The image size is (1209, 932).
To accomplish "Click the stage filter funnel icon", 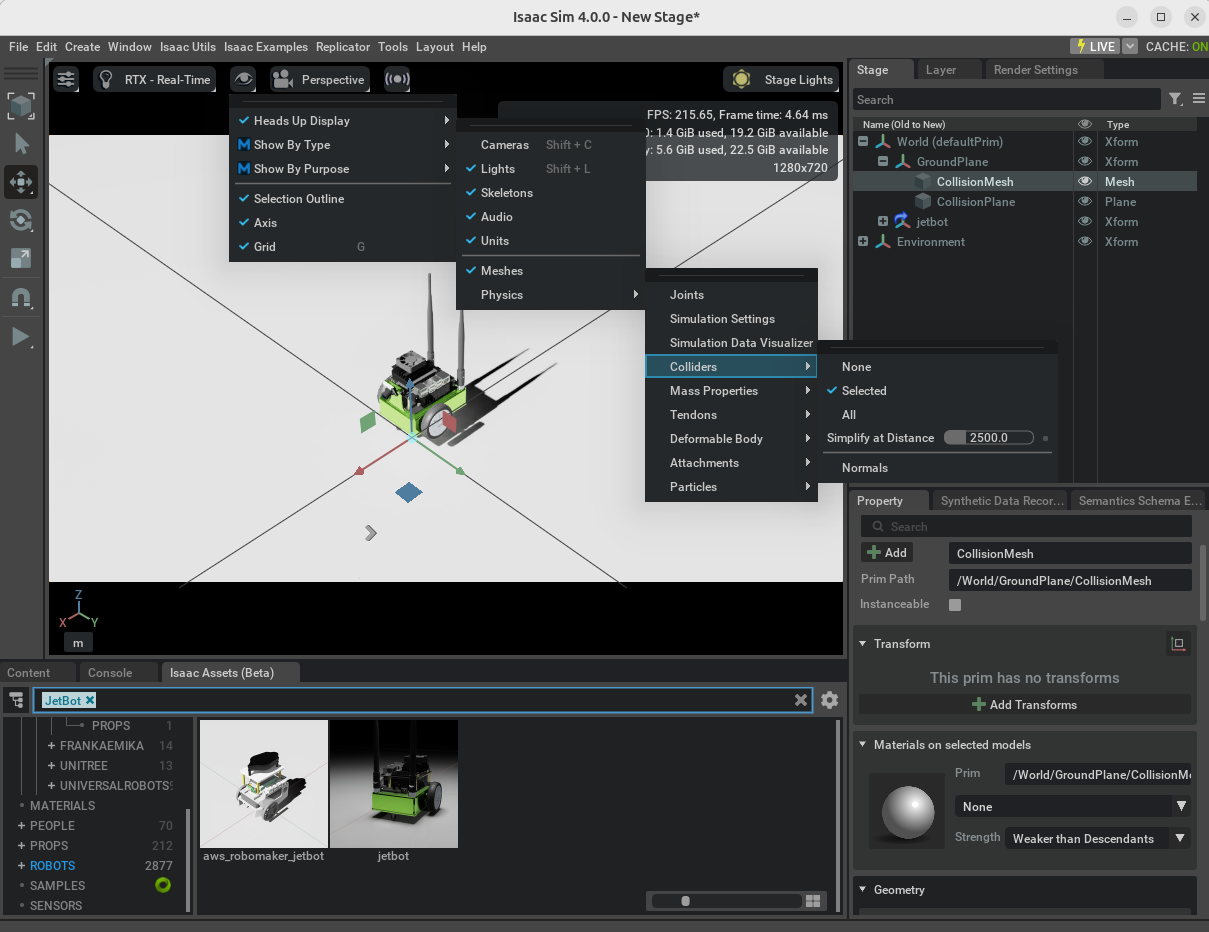I will point(1176,99).
